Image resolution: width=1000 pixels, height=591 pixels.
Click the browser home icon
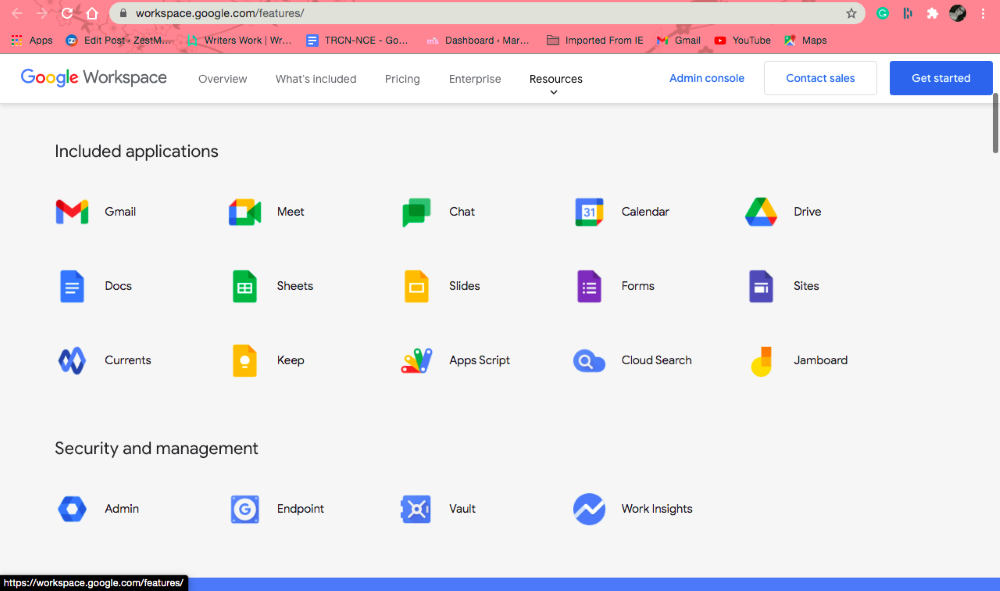click(92, 13)
